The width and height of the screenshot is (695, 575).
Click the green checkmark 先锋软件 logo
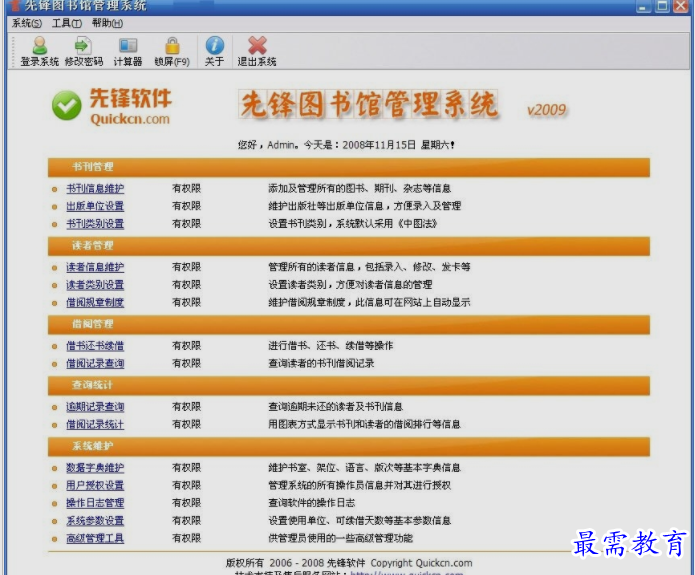pos(66,106)
